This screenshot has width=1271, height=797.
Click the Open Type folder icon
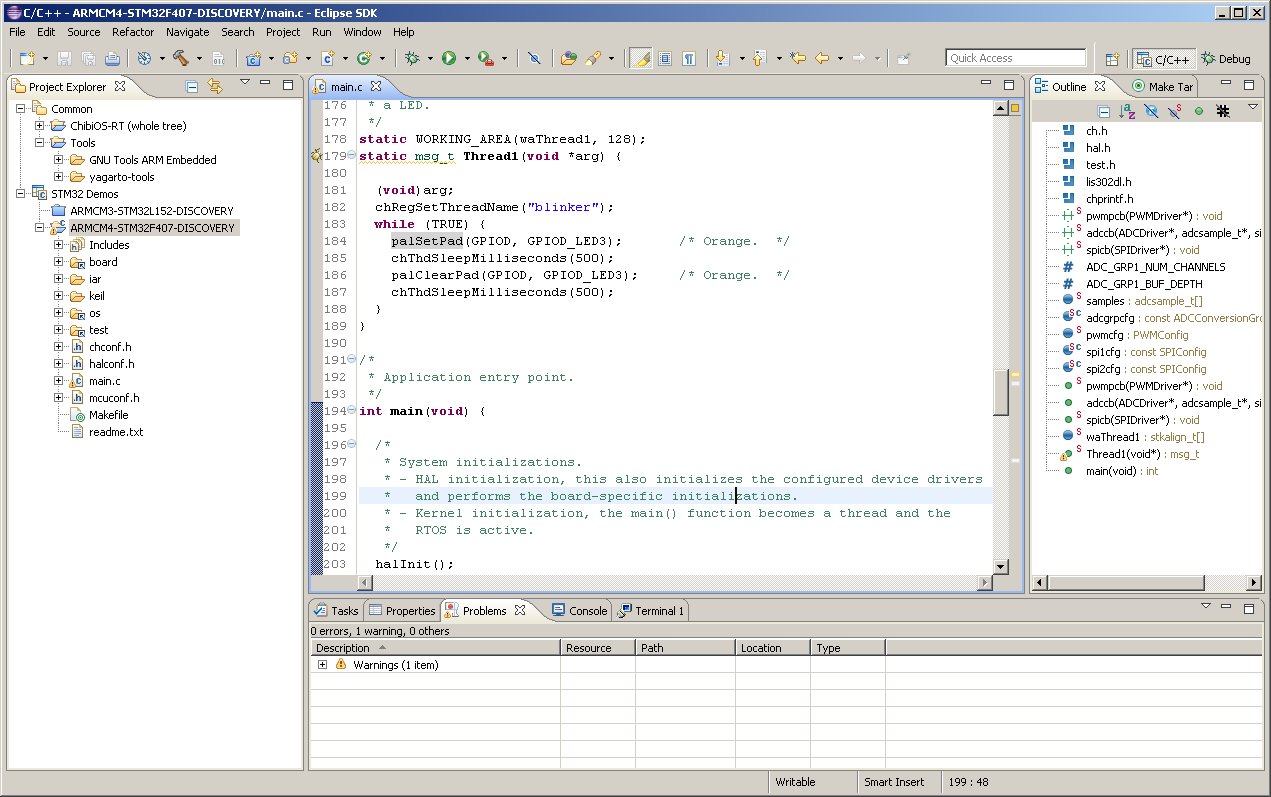pos(568,58)
